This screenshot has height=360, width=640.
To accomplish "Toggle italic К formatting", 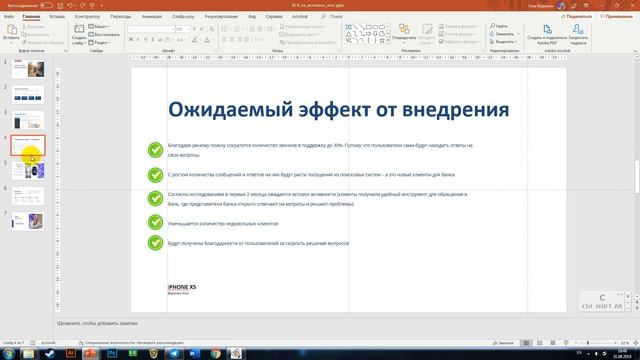I will (138, 40).
